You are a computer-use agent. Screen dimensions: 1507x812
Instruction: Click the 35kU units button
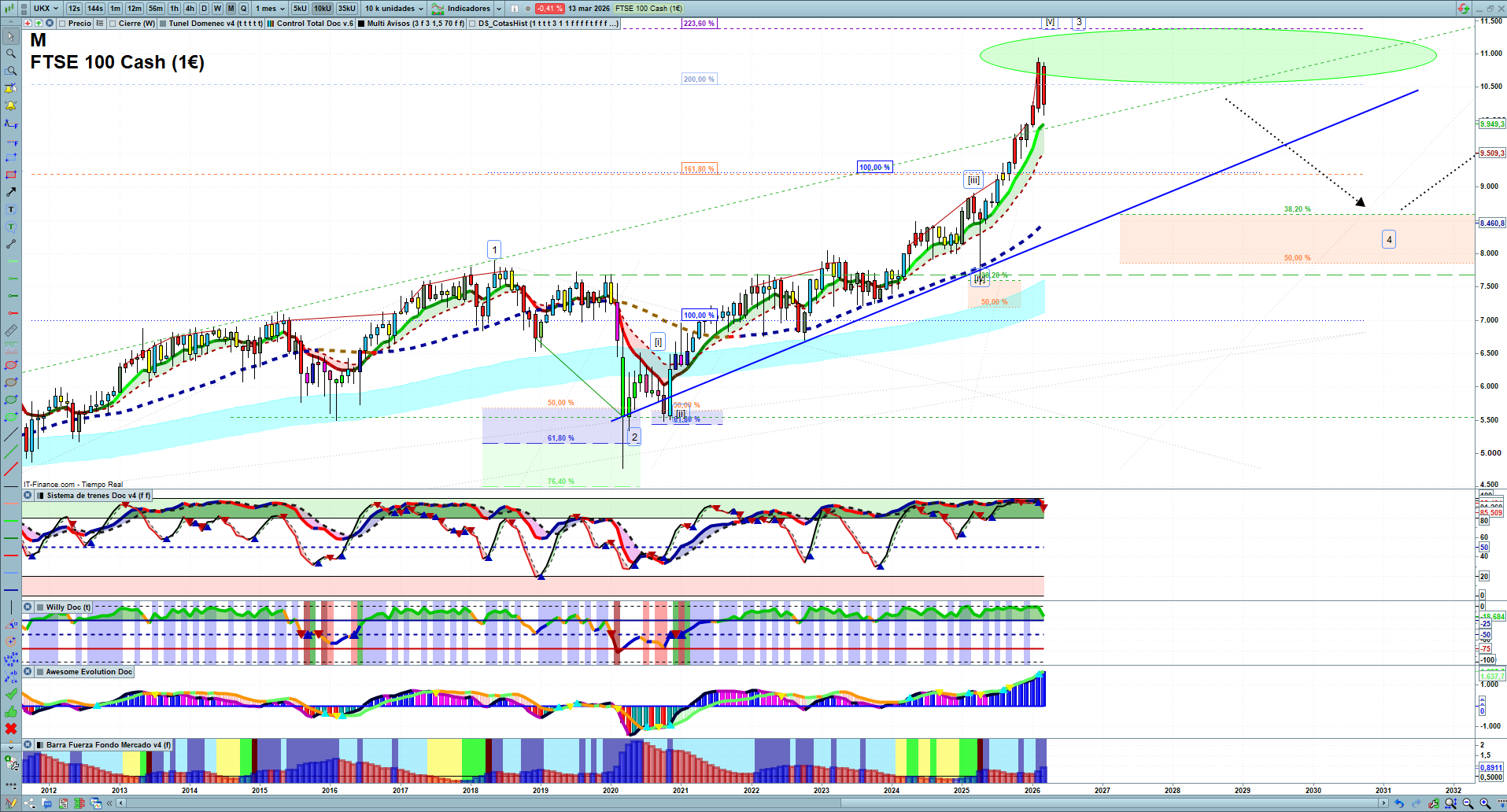[x=347, y=9]
